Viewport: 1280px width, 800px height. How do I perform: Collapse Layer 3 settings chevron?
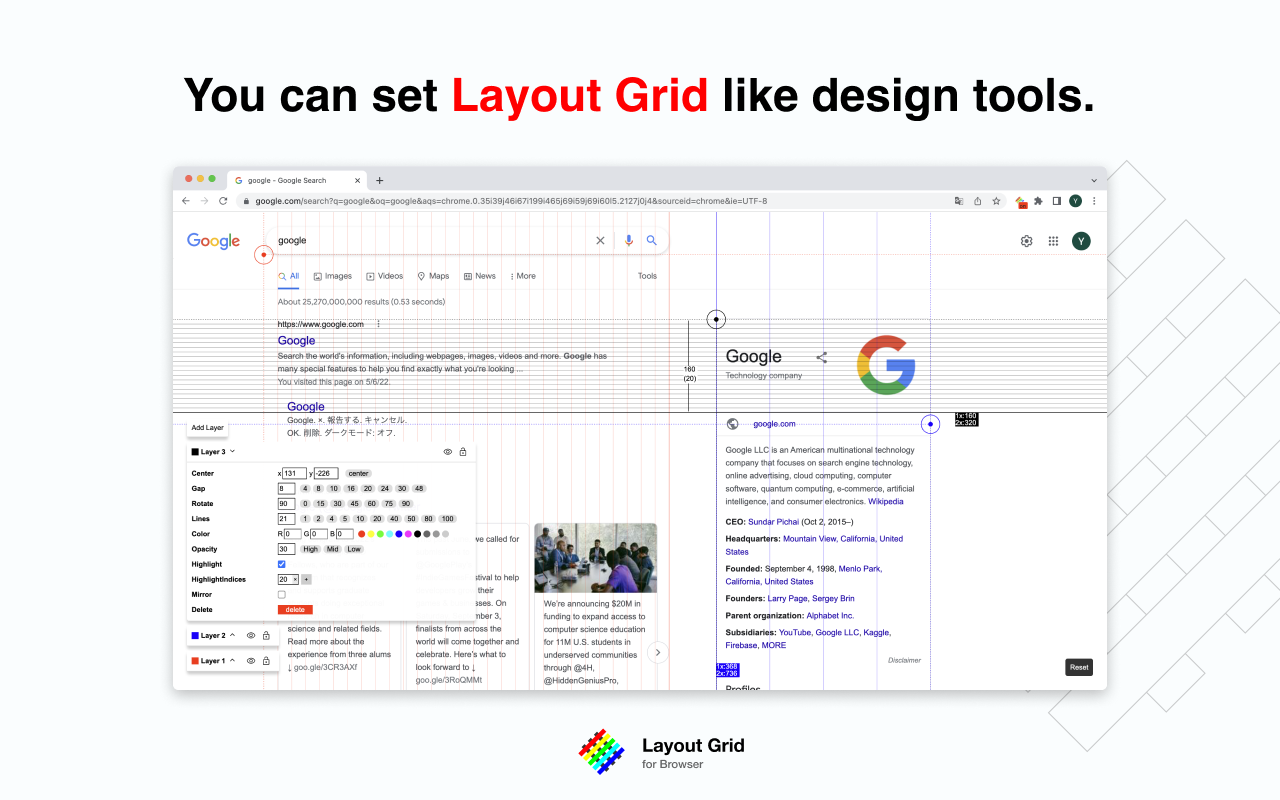tap(233, 452)
